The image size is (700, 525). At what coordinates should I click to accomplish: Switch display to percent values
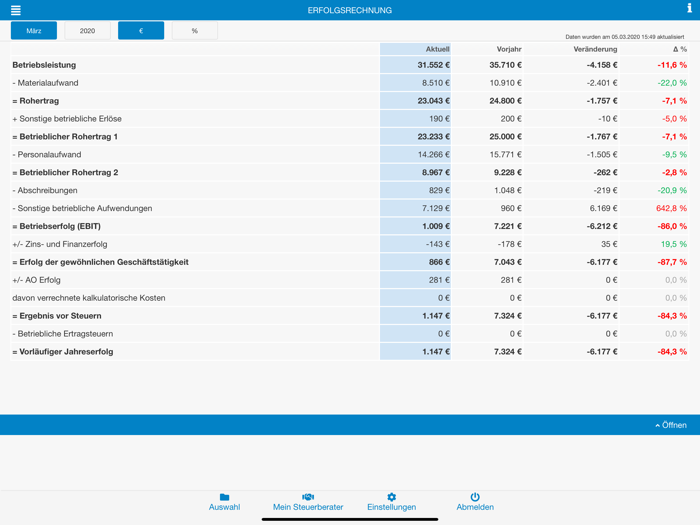click(194, 31)
